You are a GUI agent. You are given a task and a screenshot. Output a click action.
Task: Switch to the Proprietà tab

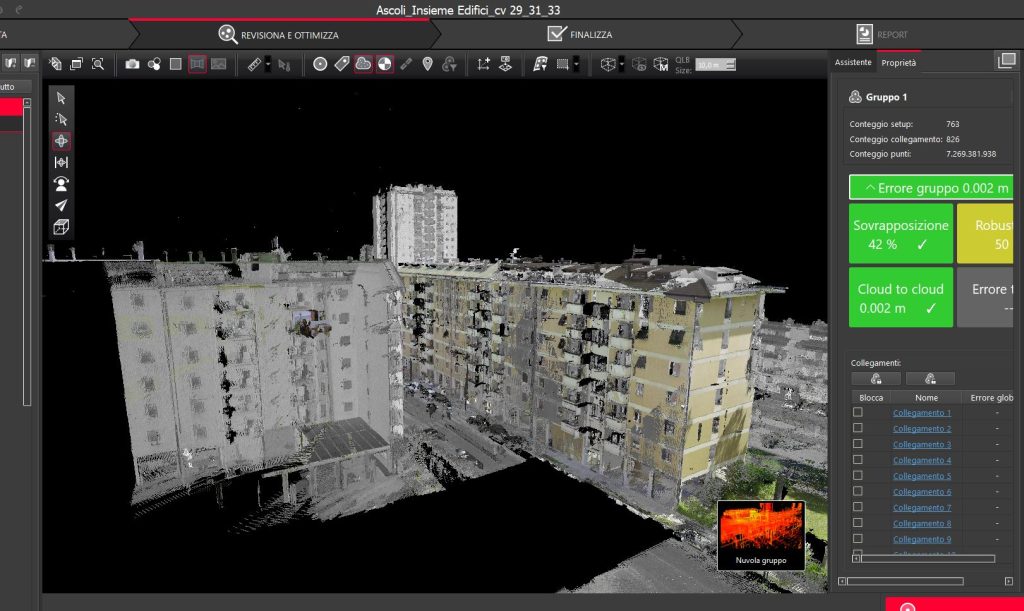[x=899, y=63]
